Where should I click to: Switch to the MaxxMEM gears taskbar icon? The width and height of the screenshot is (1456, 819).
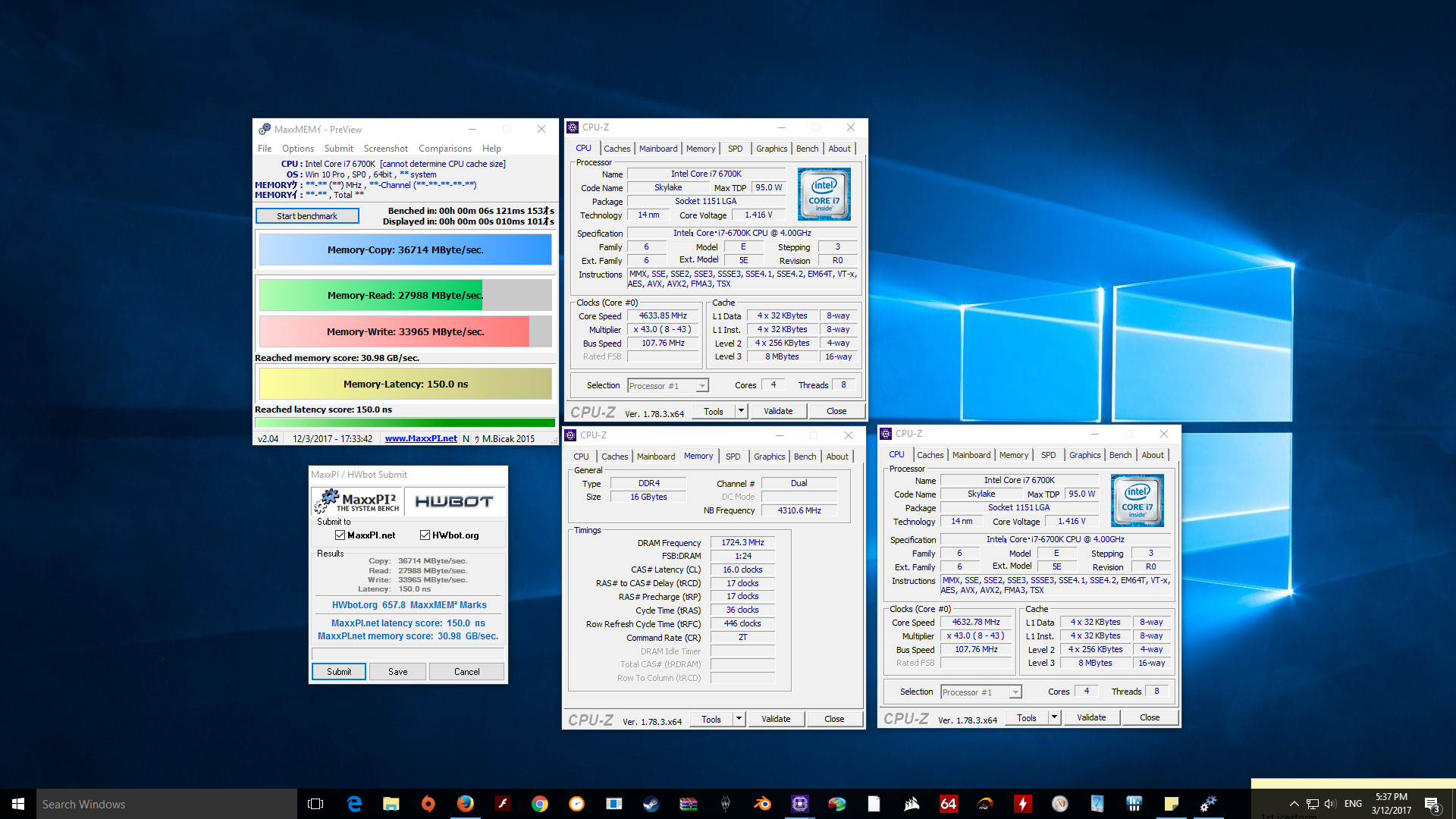(x=1209, y=804)
